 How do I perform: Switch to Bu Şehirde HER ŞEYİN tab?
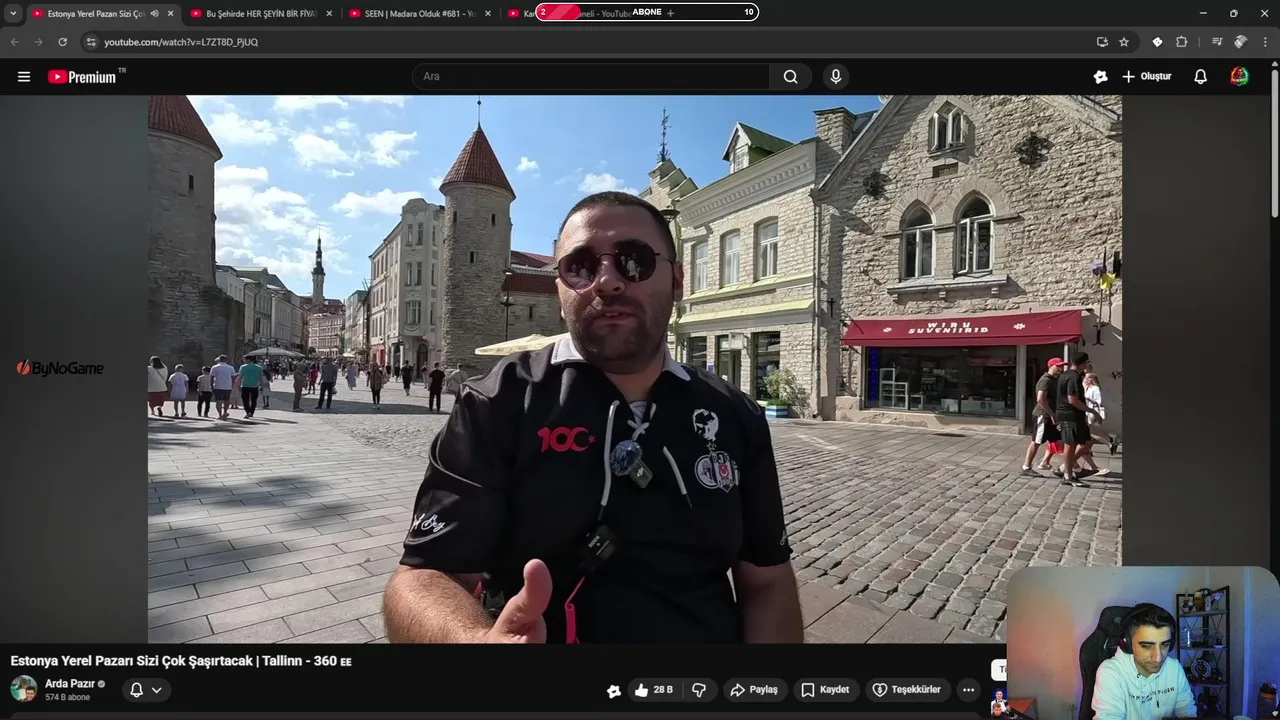(260, 13)
